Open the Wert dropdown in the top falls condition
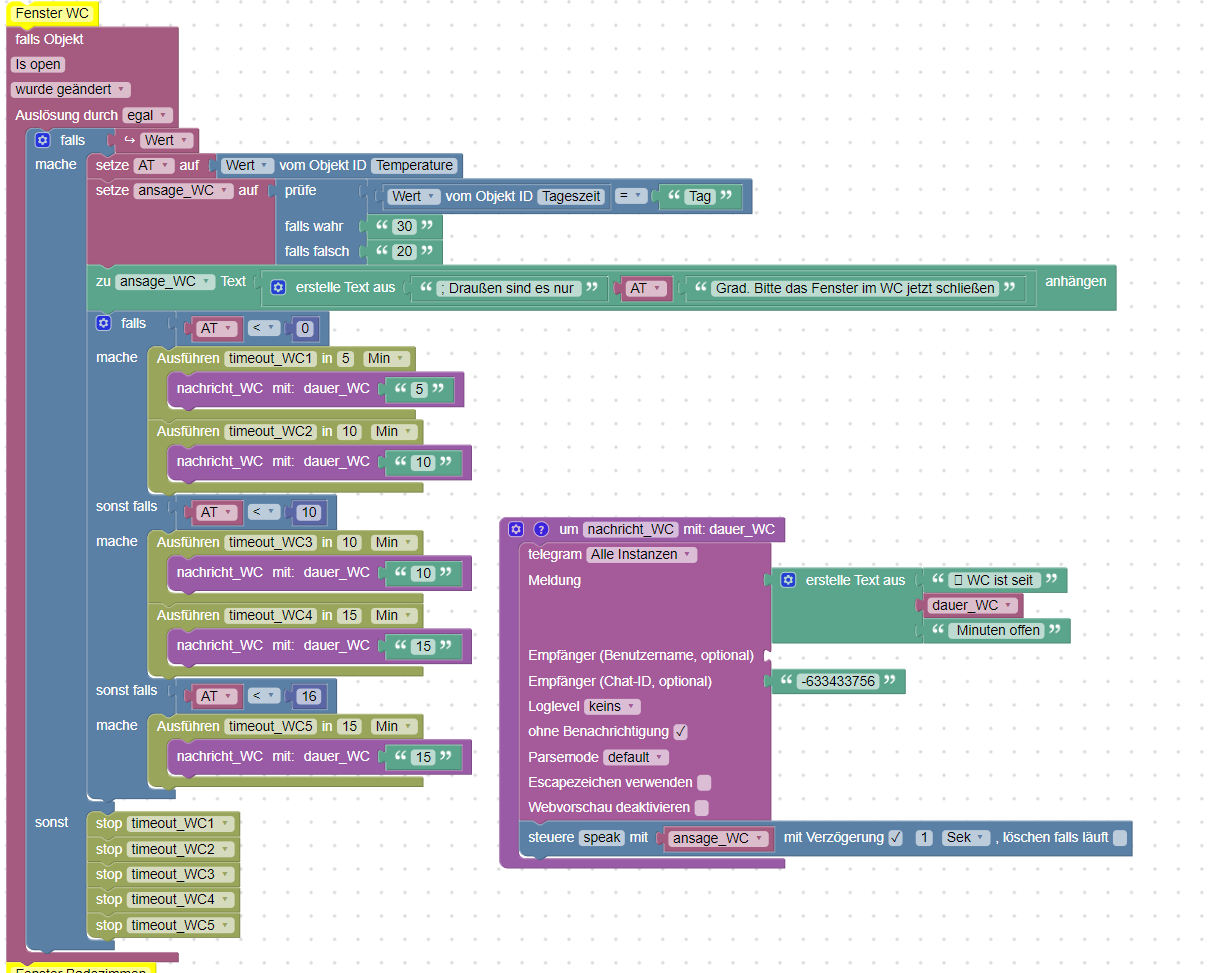The image size is (1213, 973). [166, 140]
